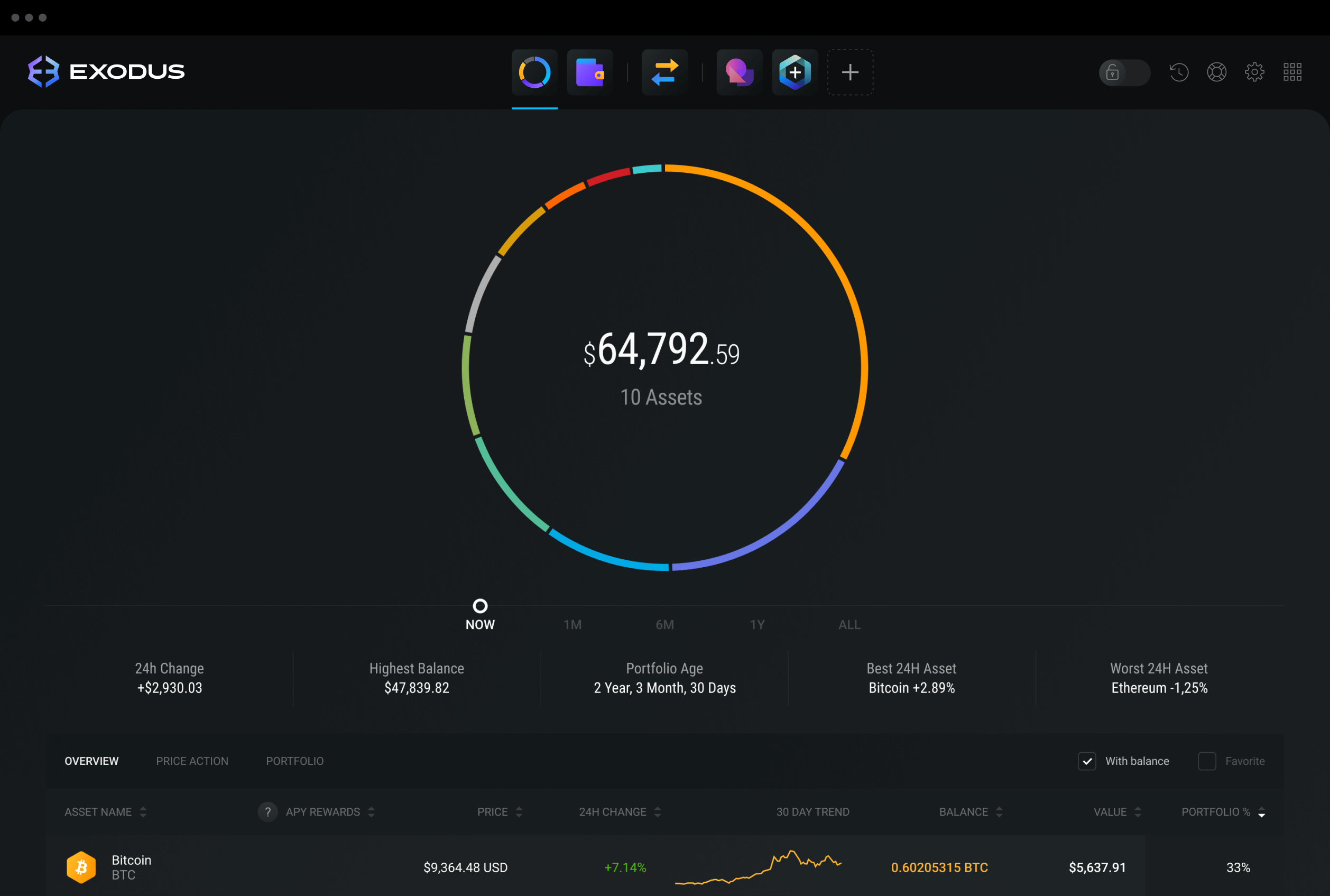Click the NOW timeline marker
This screenshot has width=1330, height=896.
(480, 604)
